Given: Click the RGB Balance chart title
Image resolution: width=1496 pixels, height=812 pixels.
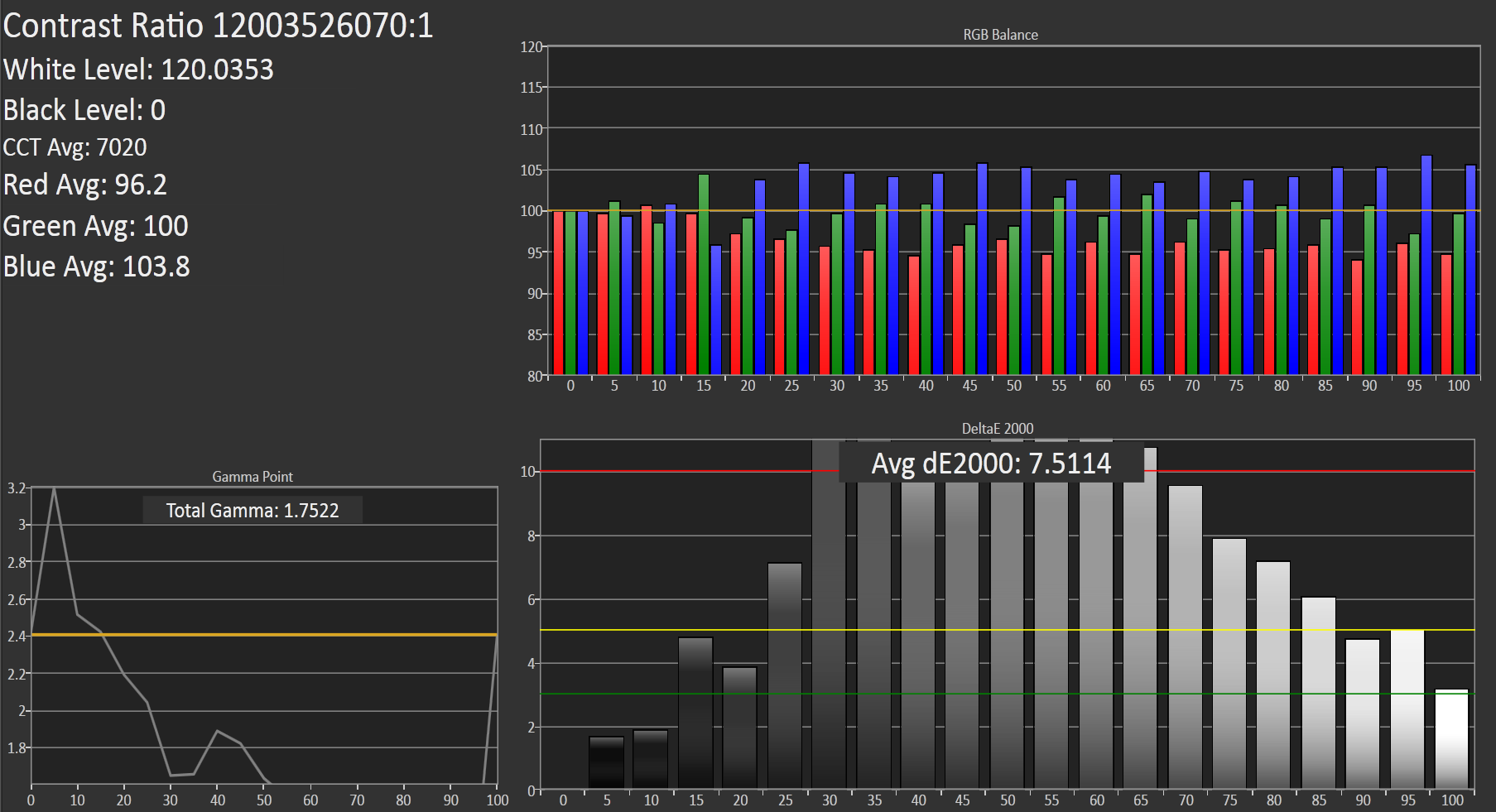Looking at the screenshot, I should tap(1000, 35).
